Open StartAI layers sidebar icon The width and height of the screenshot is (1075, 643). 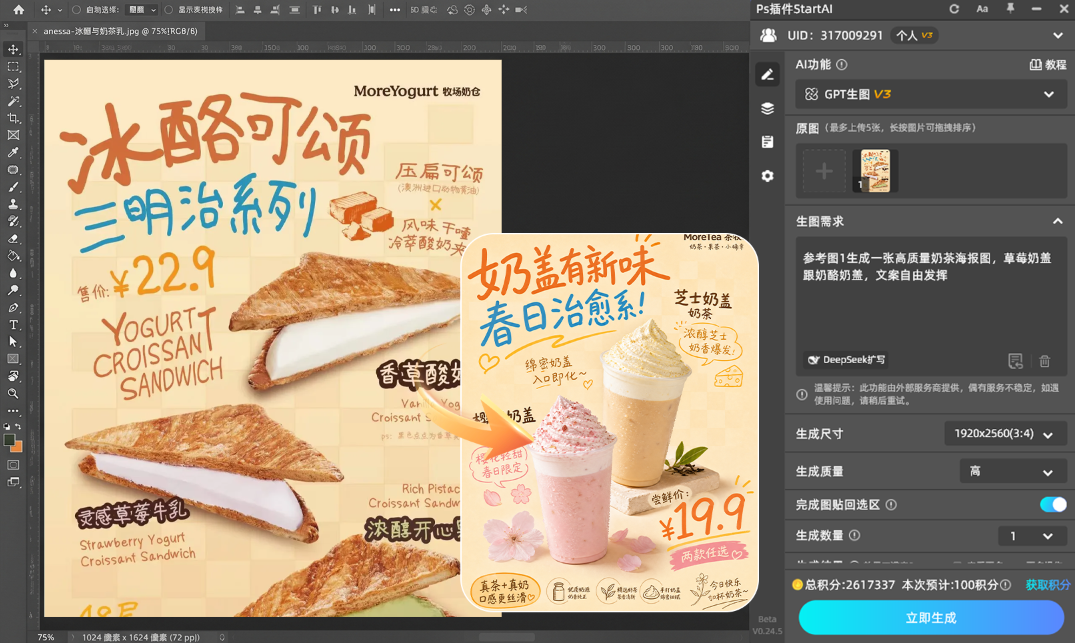[767, 108]
